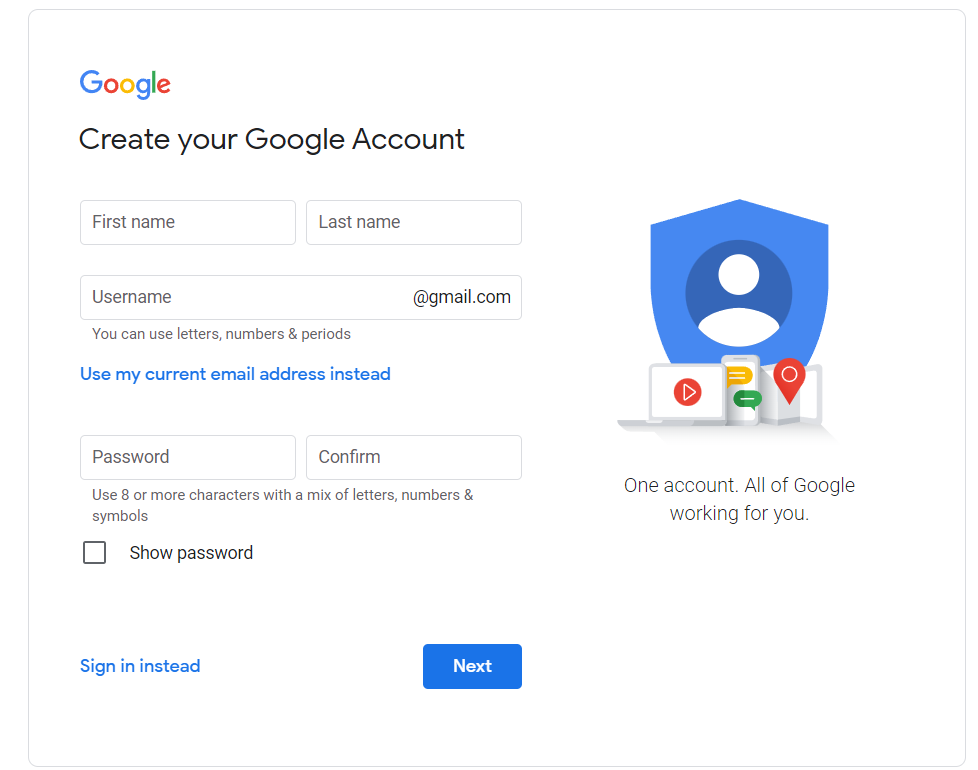978x770 pixels.
Task: Click the Google logo
Action: pos(124,84)
